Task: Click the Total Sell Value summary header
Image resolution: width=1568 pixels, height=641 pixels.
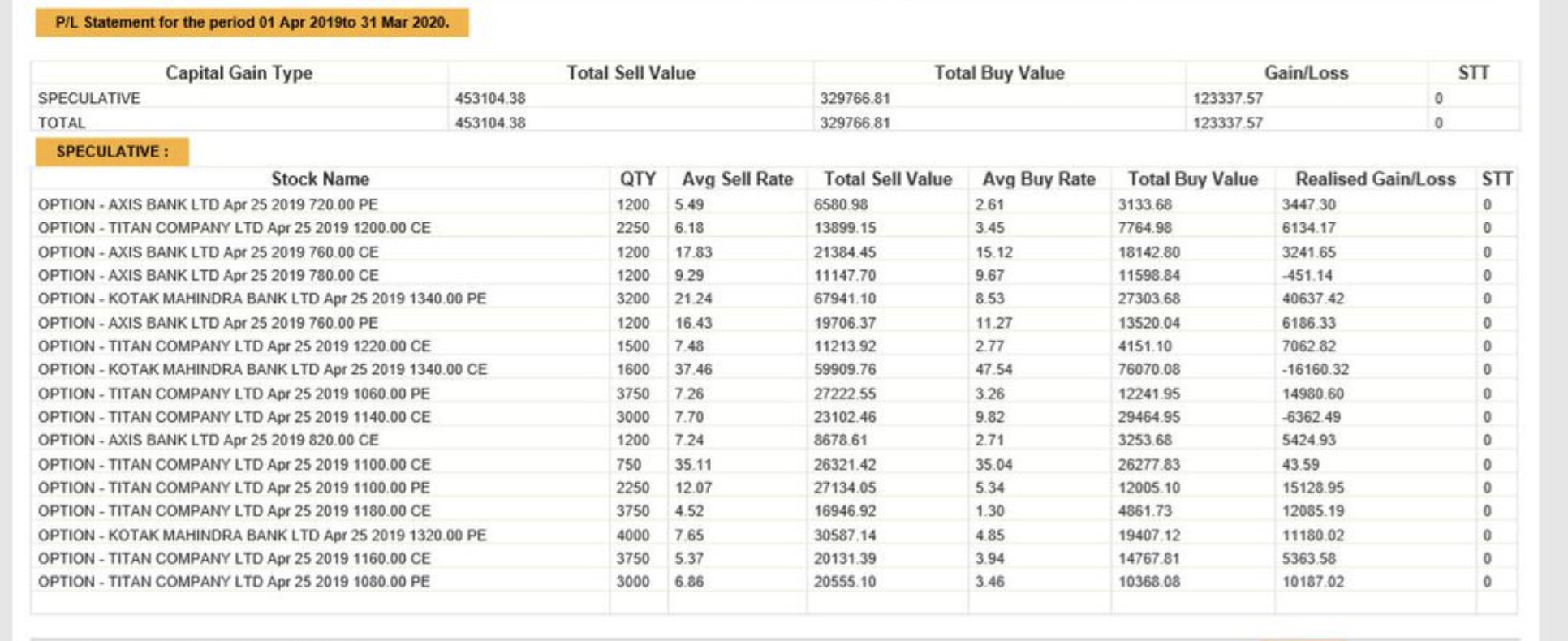Action: 631,73
